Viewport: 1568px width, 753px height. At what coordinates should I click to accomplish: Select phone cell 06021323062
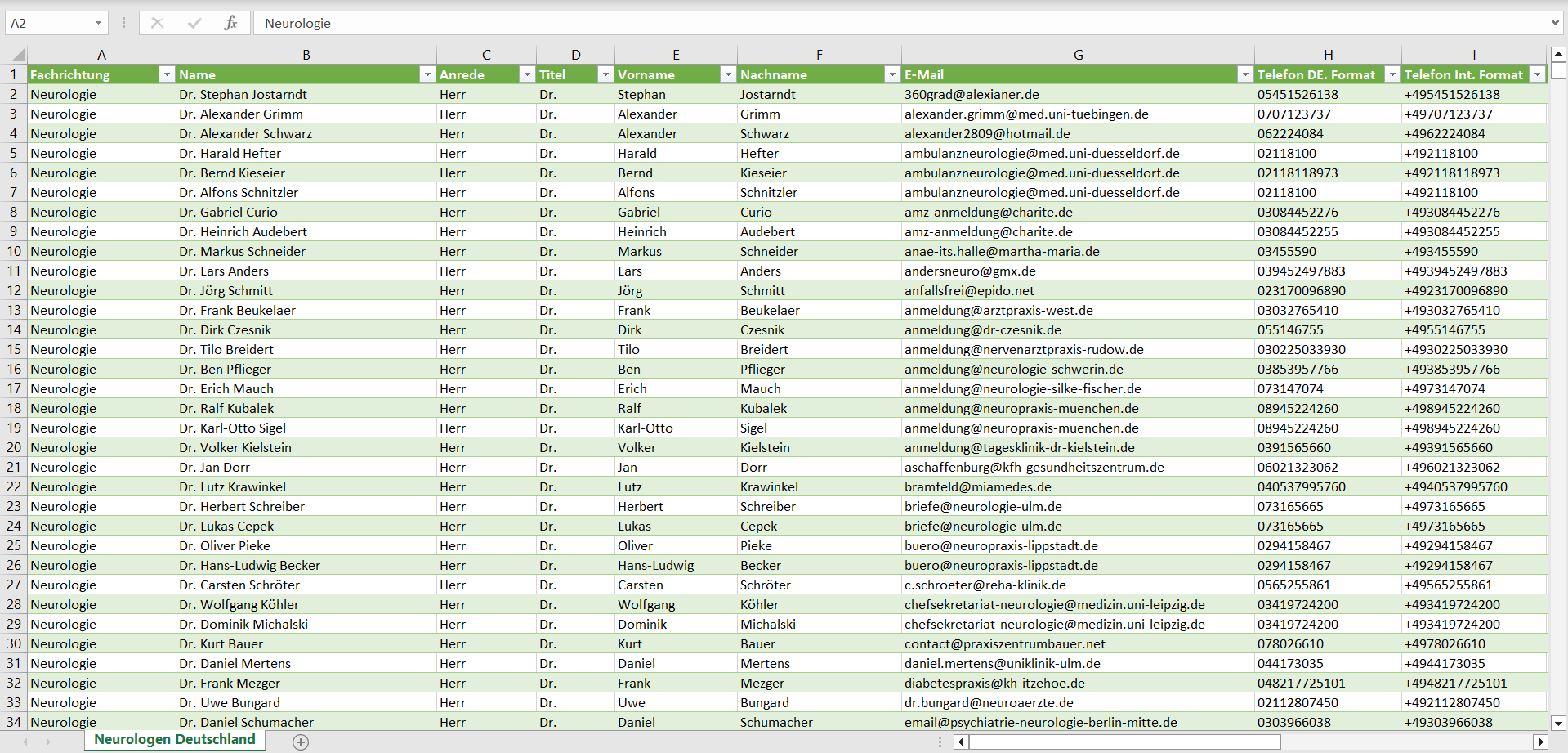tap(1328, 467)
